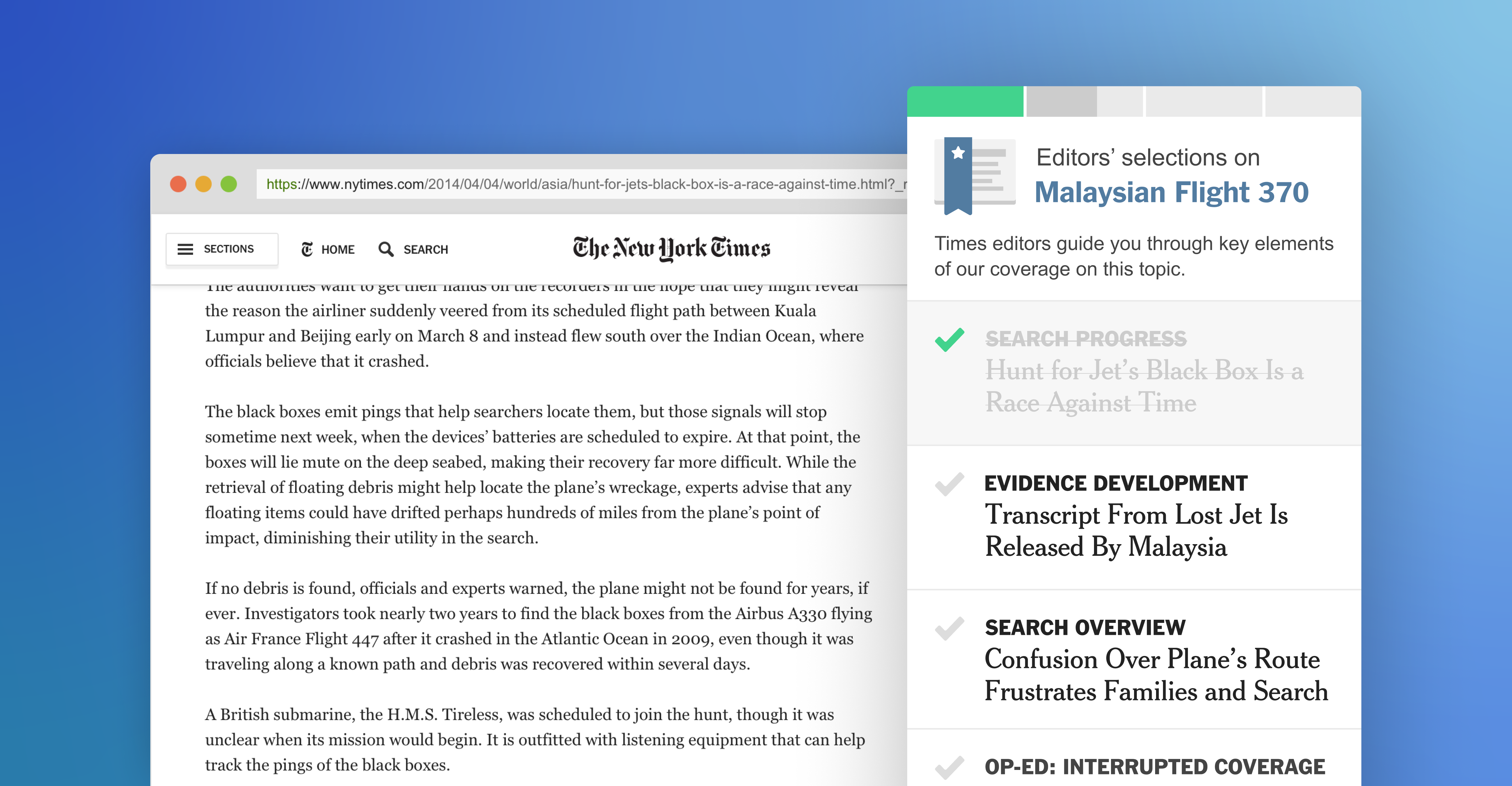
Task: Click the green progress bar segment
Action: point(965,101)
